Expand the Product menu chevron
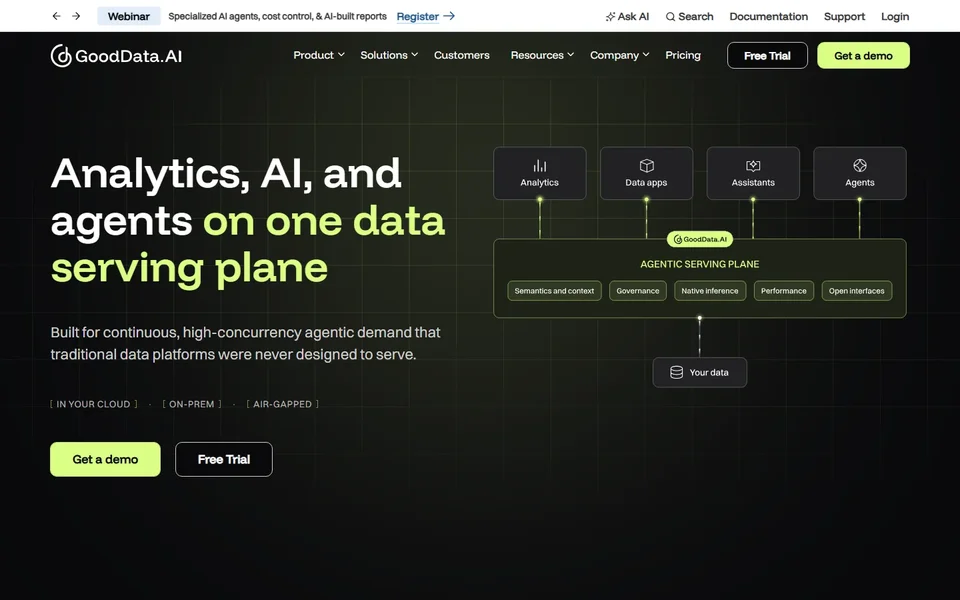960x600 pixels. click(341, 54)
